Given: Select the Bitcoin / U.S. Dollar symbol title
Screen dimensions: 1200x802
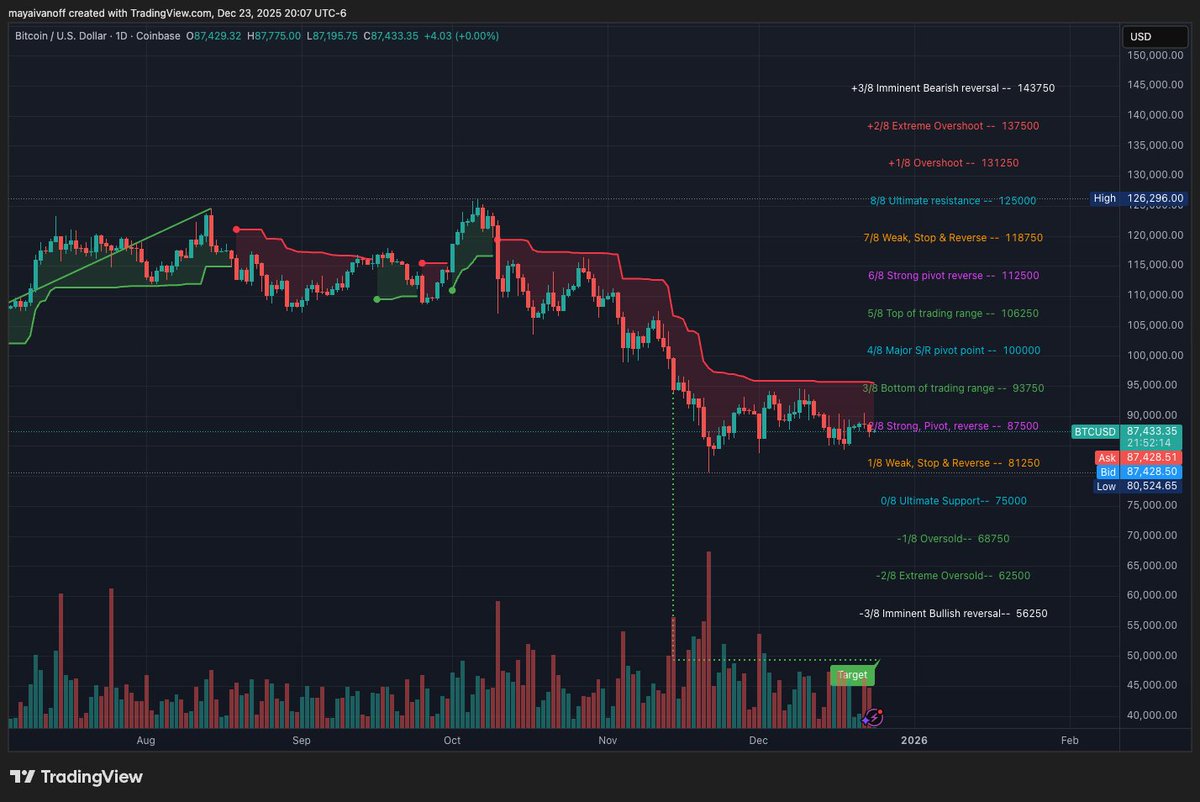Looking at the screenshot, I should (60, 35).
